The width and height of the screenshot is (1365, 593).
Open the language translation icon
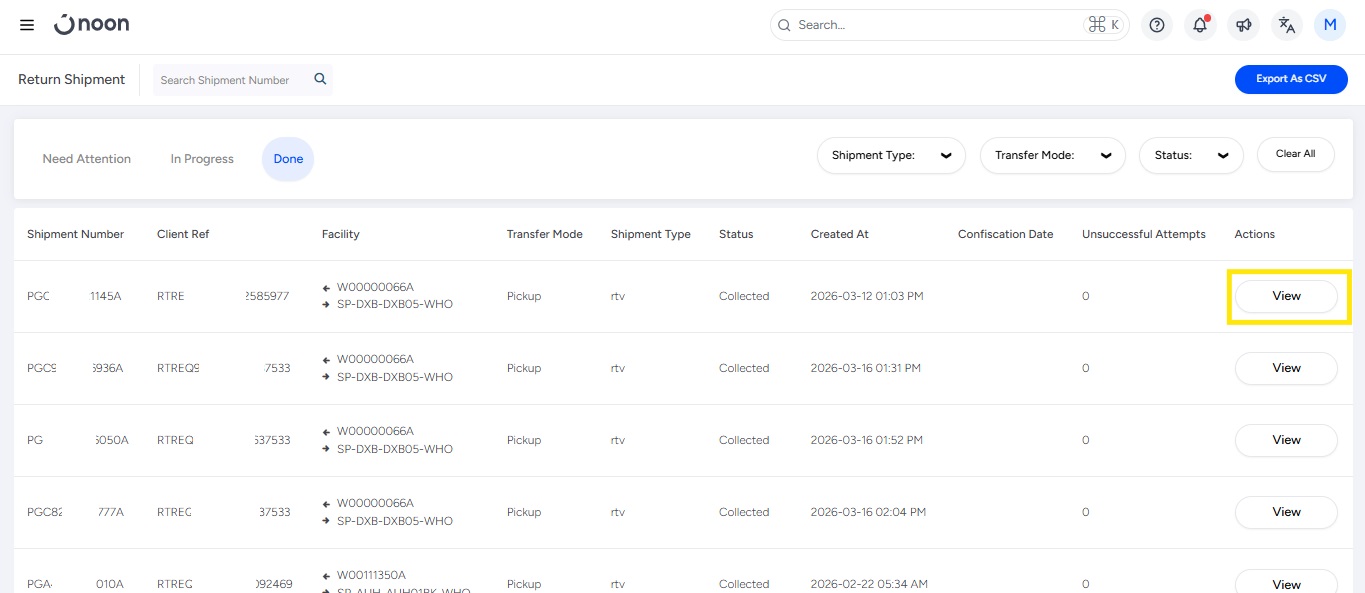(x=1287, y=25)
